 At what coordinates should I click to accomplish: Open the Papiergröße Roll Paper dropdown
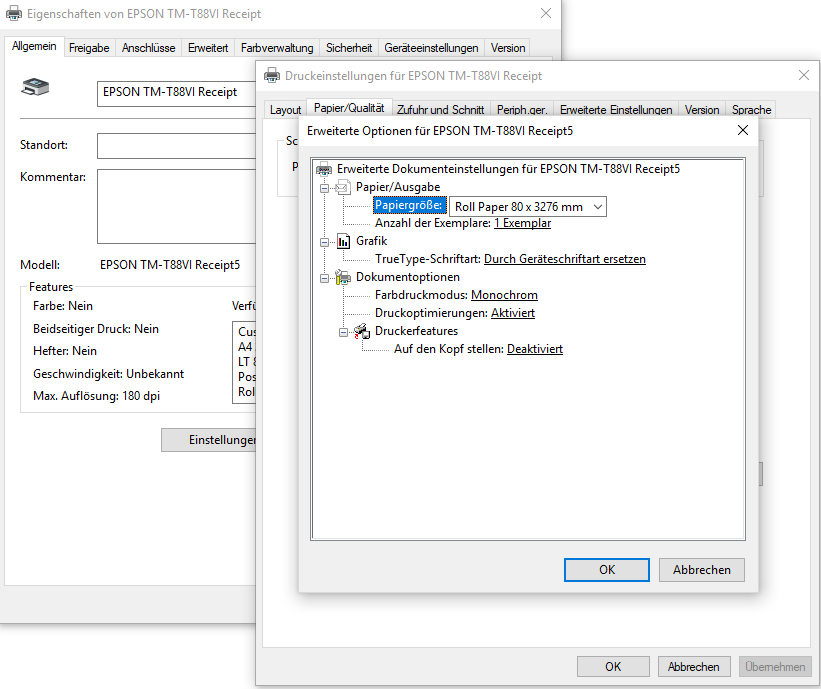[528, 207]
